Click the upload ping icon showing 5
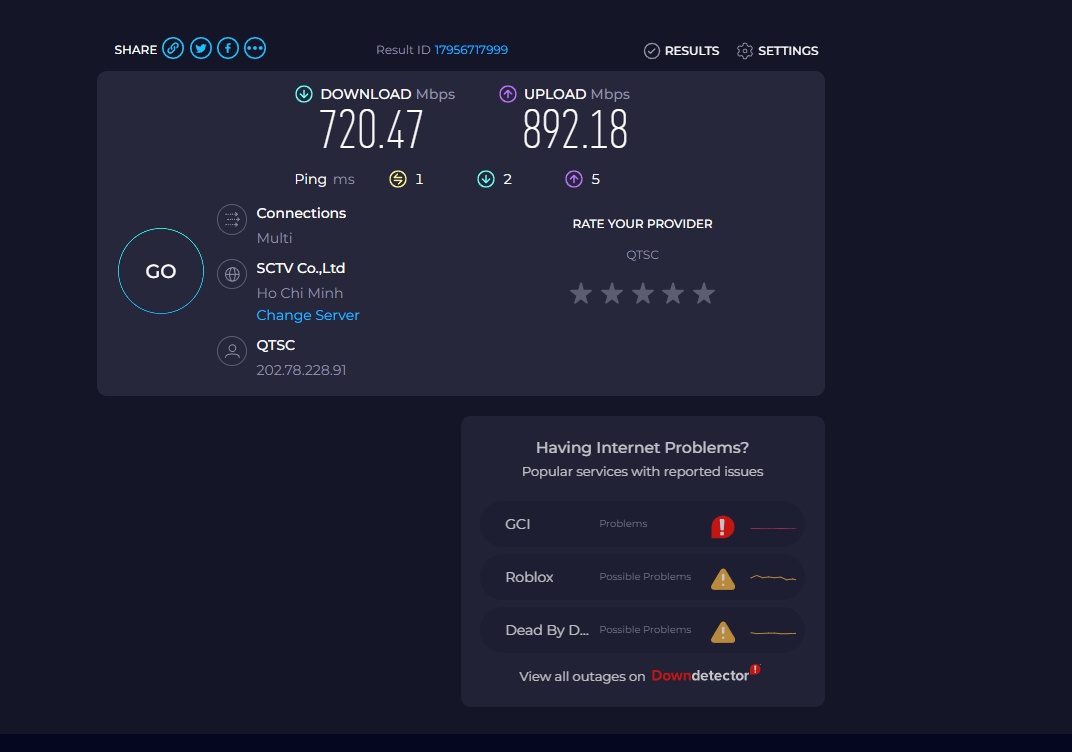This screenshot has height=752, width=1072. pos(574,179)
